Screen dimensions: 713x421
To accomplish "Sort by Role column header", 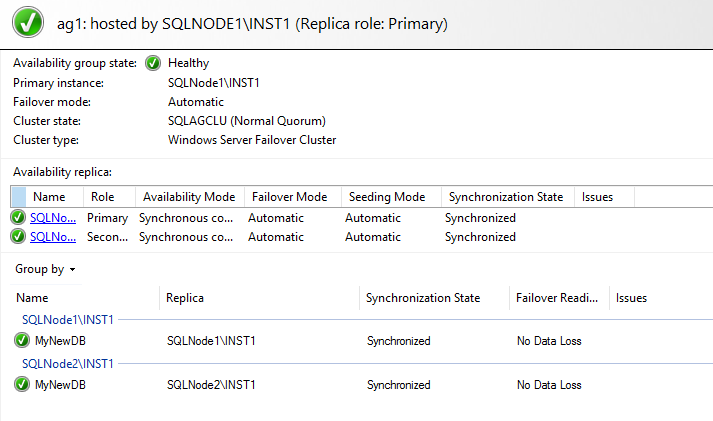I will tap(103, 197).
